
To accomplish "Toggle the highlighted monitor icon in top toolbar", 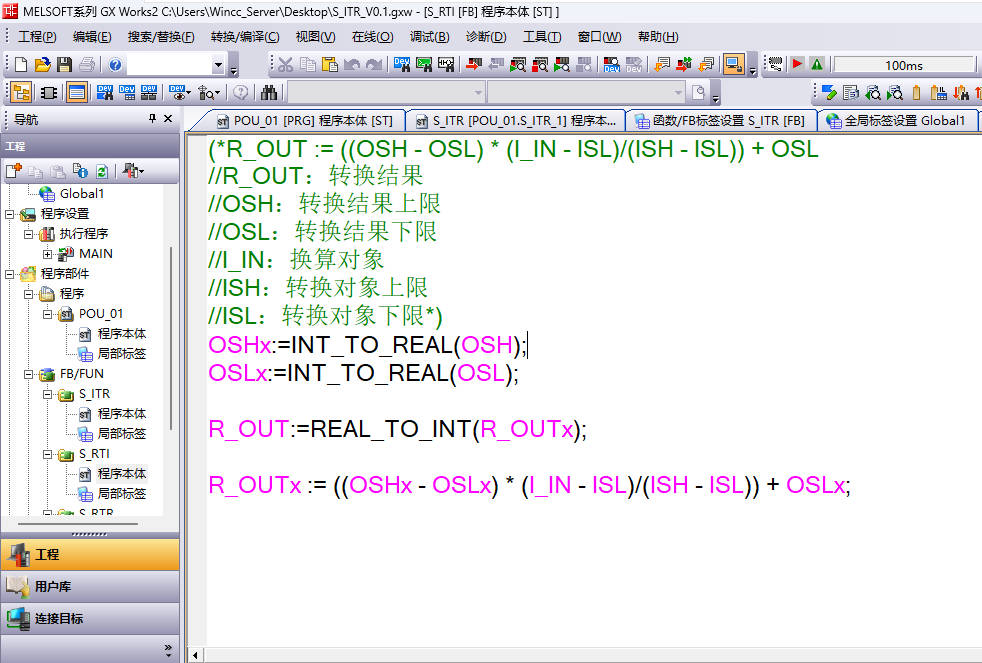I will 734,65.
